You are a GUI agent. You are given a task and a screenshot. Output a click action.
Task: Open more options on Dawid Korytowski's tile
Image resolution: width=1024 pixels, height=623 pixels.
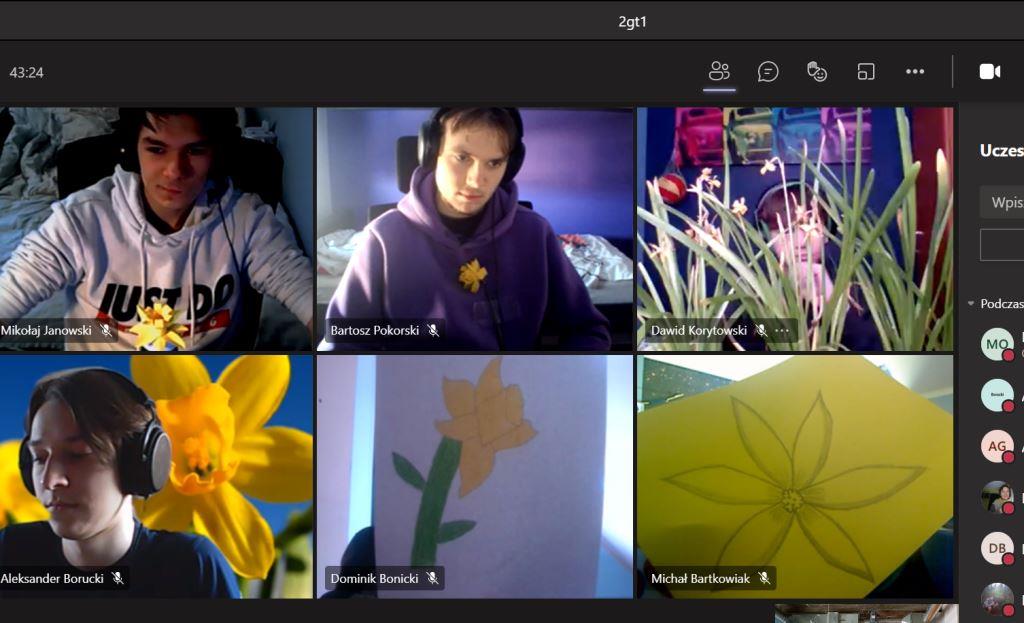tap(782, 330)
